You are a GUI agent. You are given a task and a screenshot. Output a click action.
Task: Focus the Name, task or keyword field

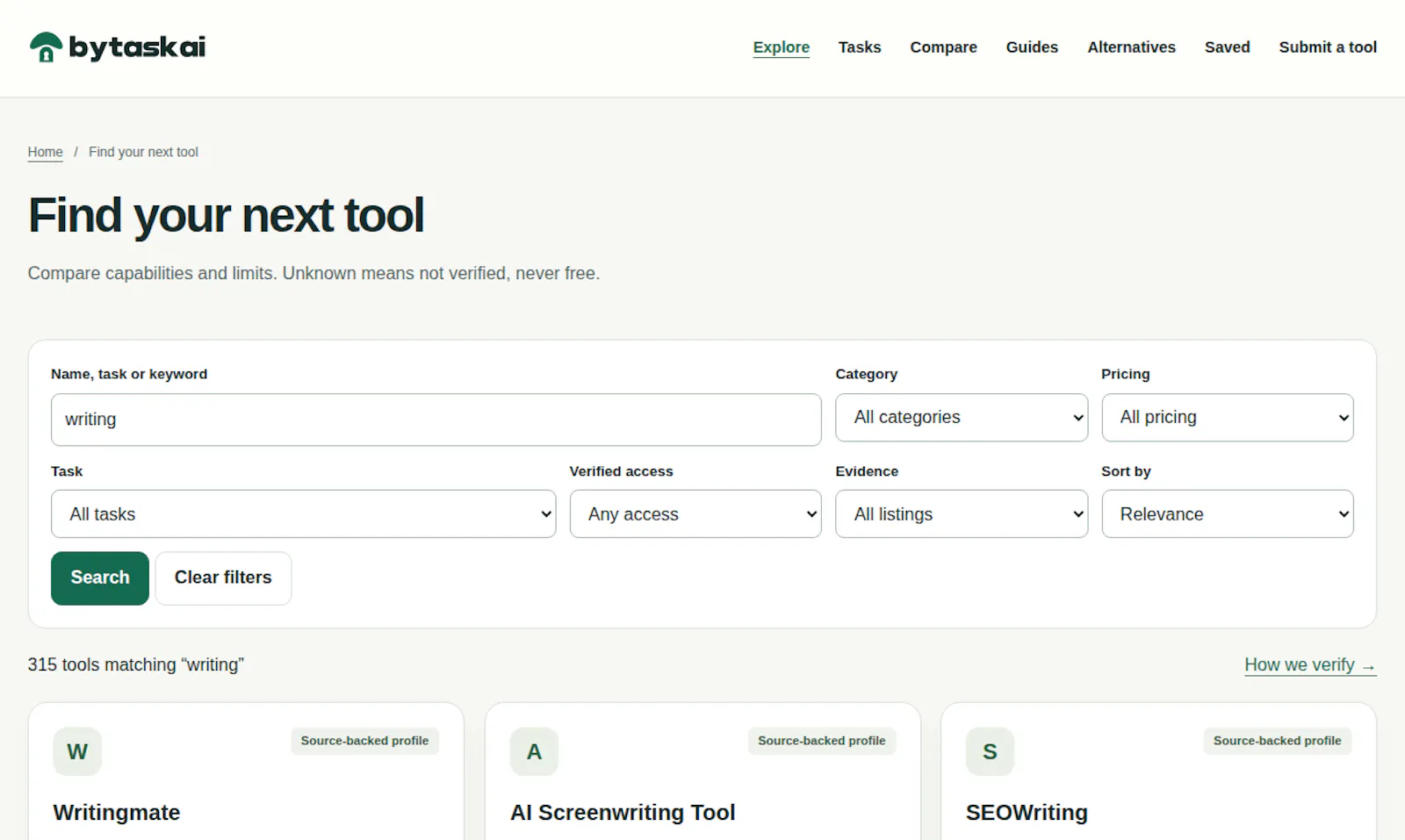[436, 420]
